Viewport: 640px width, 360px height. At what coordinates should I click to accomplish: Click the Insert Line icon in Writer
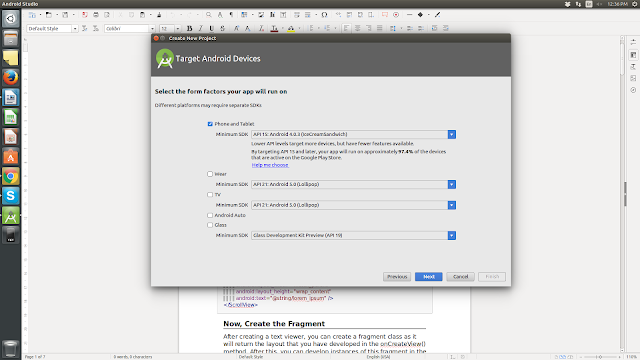pos(409,15)
